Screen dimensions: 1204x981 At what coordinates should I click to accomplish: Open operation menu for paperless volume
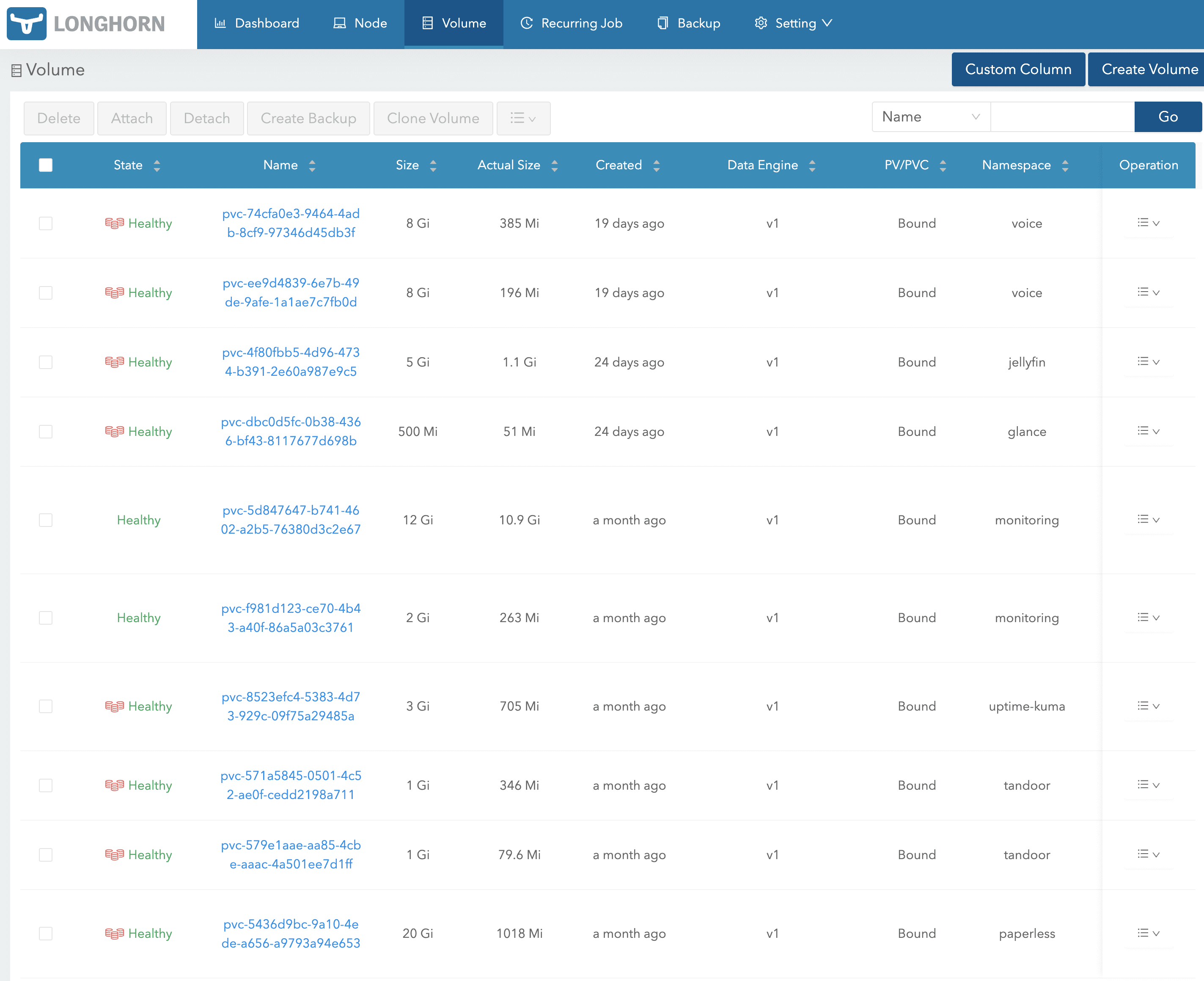pyautogui.click(x=1148, y=933)
